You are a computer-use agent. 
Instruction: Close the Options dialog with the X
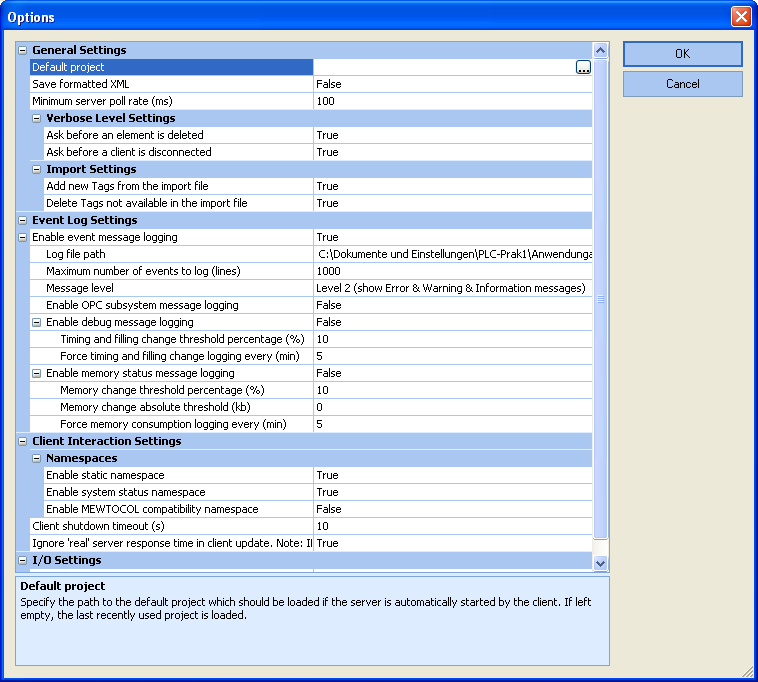click(741, 16)
